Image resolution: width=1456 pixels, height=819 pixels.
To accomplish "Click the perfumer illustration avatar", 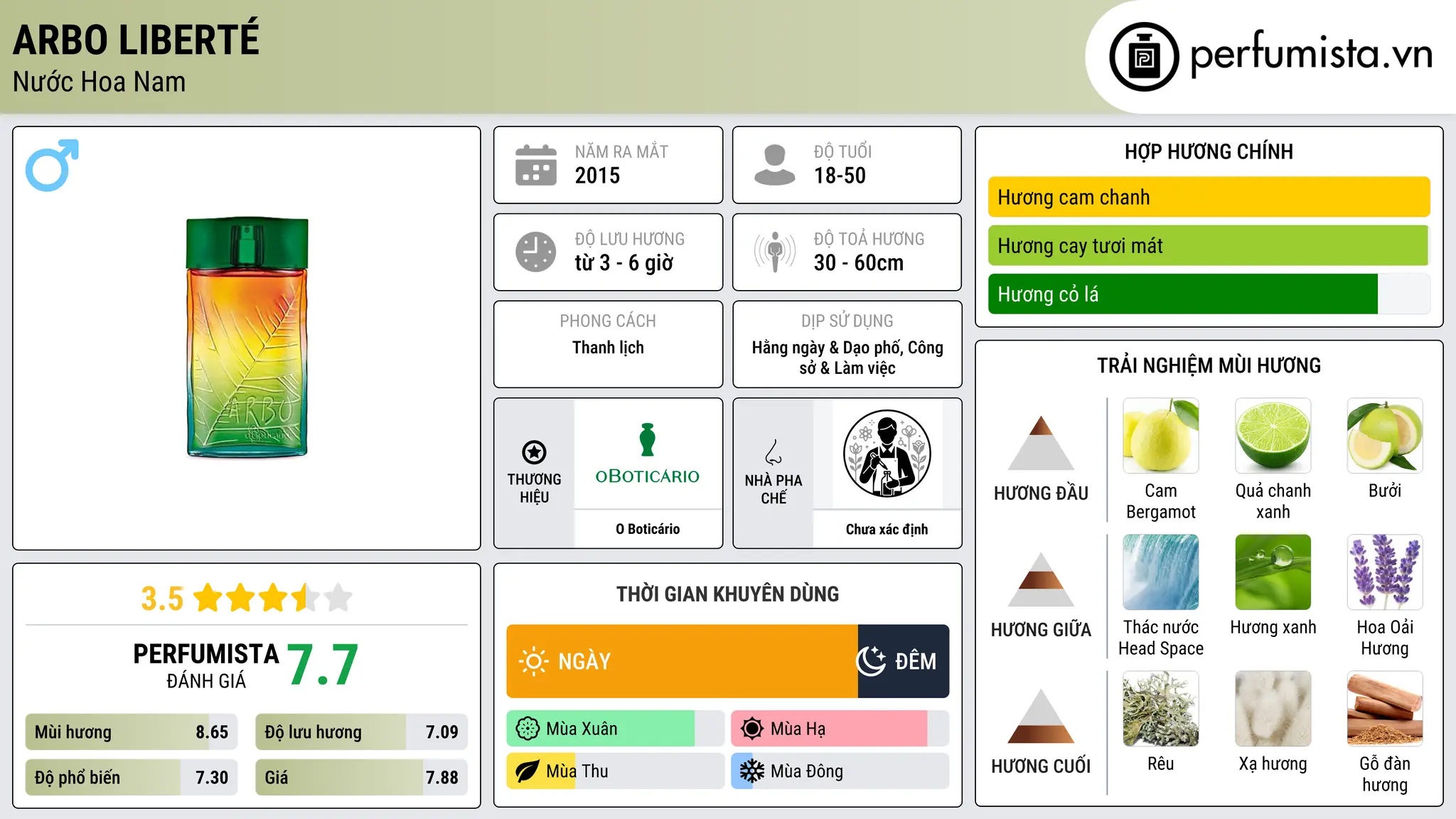I will point(887,454).
